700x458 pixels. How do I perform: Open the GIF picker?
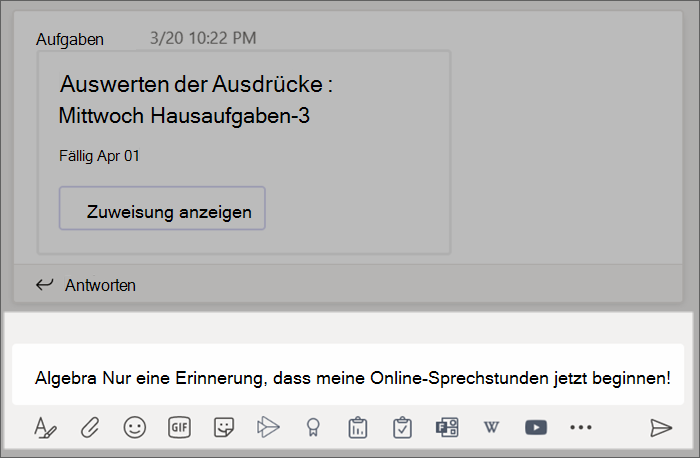[x=179, y=428]
